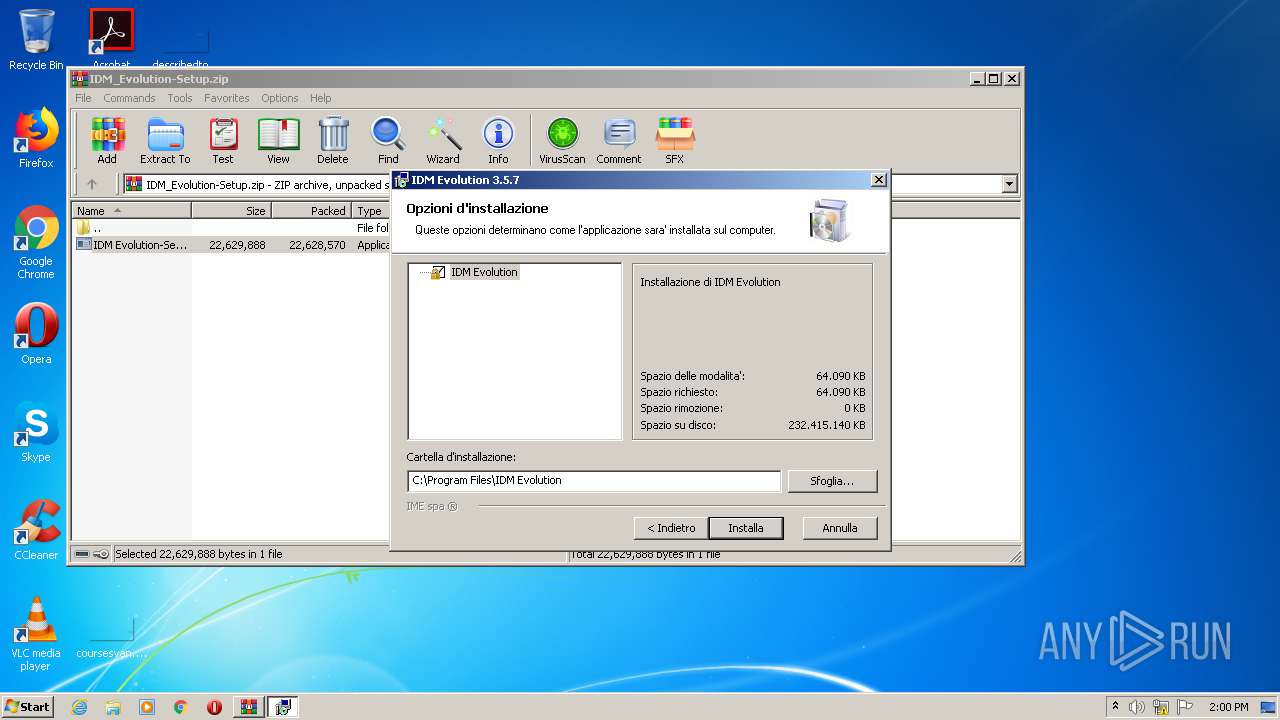Screen dimensions: 1280x720
Task: Select the parent folder '..' row
Action: [x=232, y=228]
